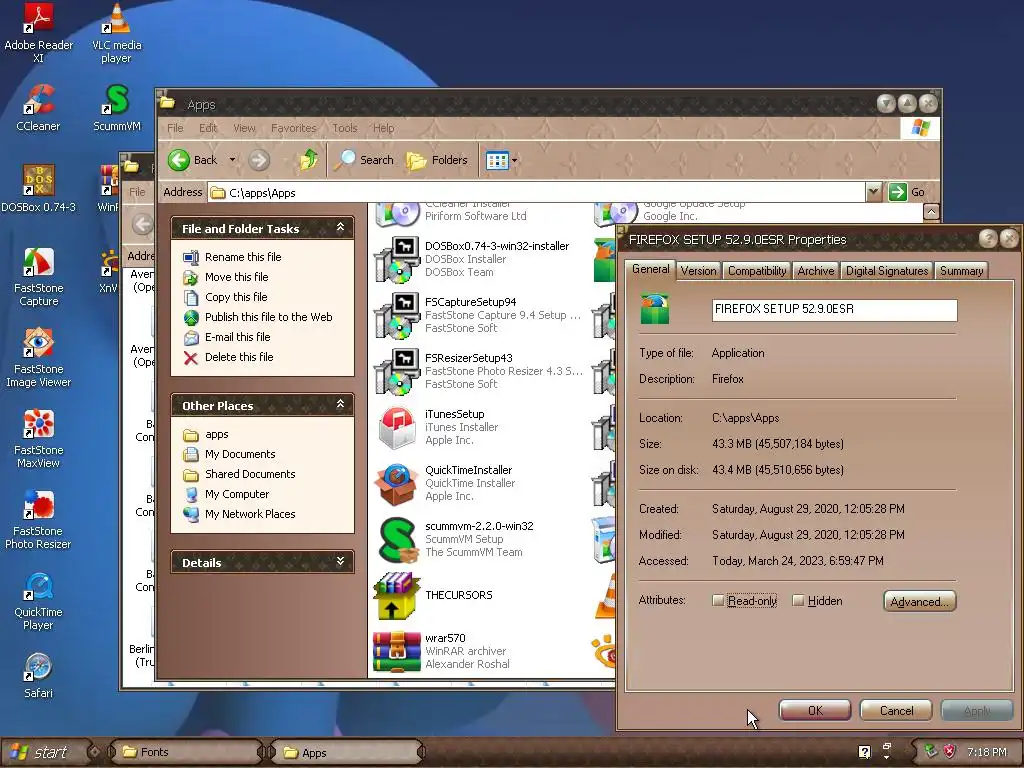Click Cancel in Properties dialog
Screen dimensions: 1024x768
coord(896,711)
